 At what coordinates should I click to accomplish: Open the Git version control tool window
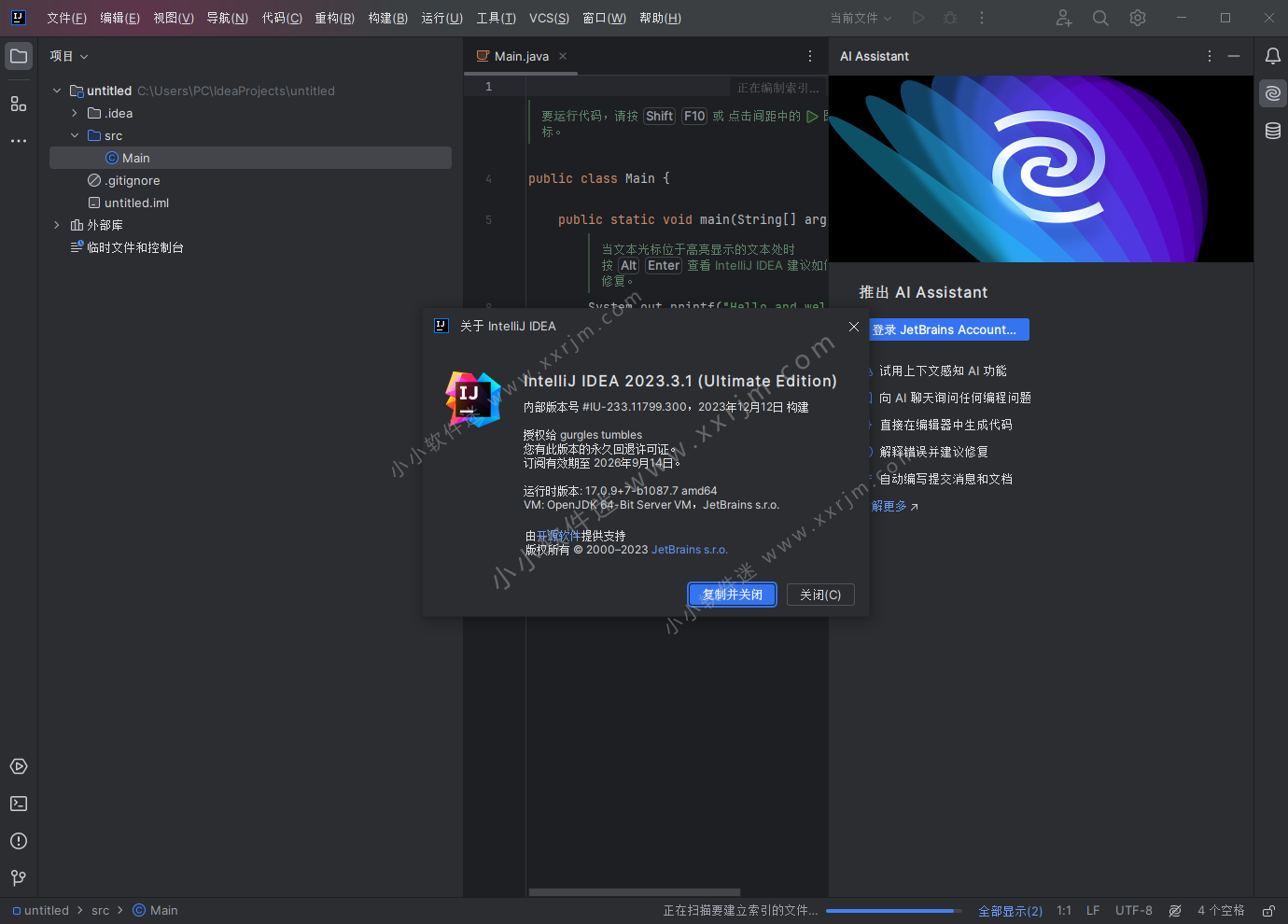coord(19,878)
